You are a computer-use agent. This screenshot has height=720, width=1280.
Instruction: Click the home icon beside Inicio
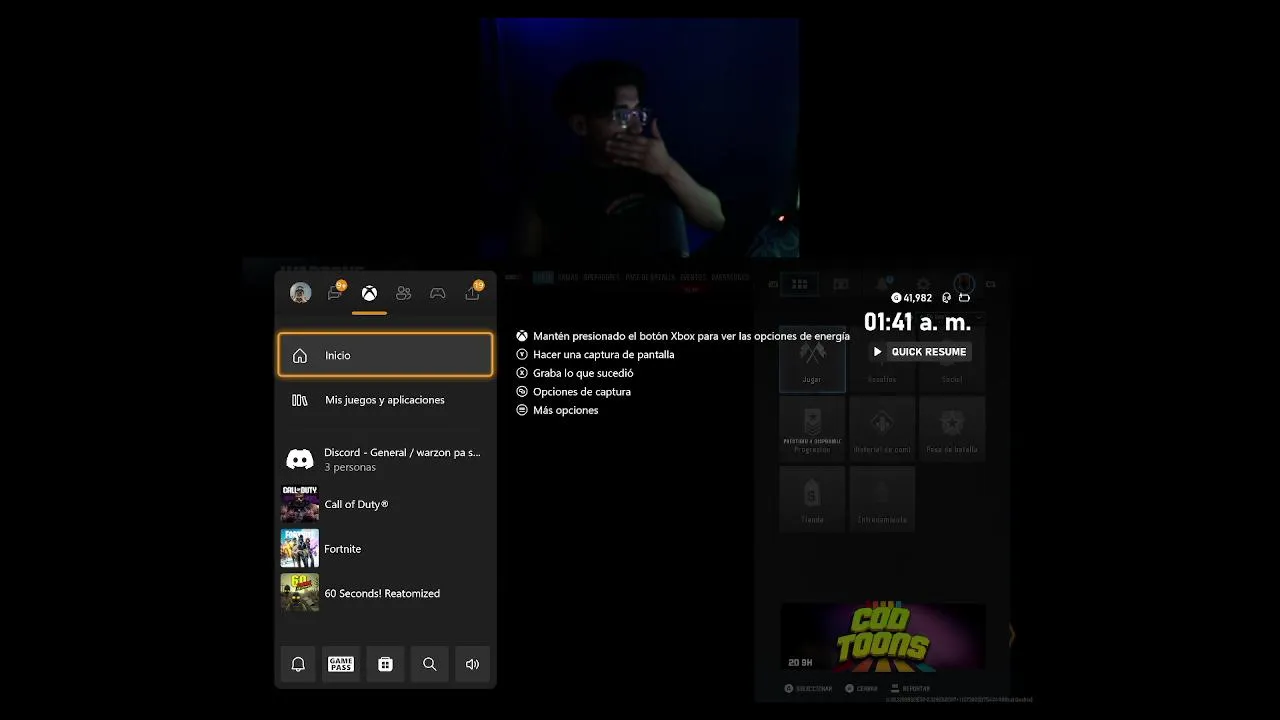tap(300, 356)
